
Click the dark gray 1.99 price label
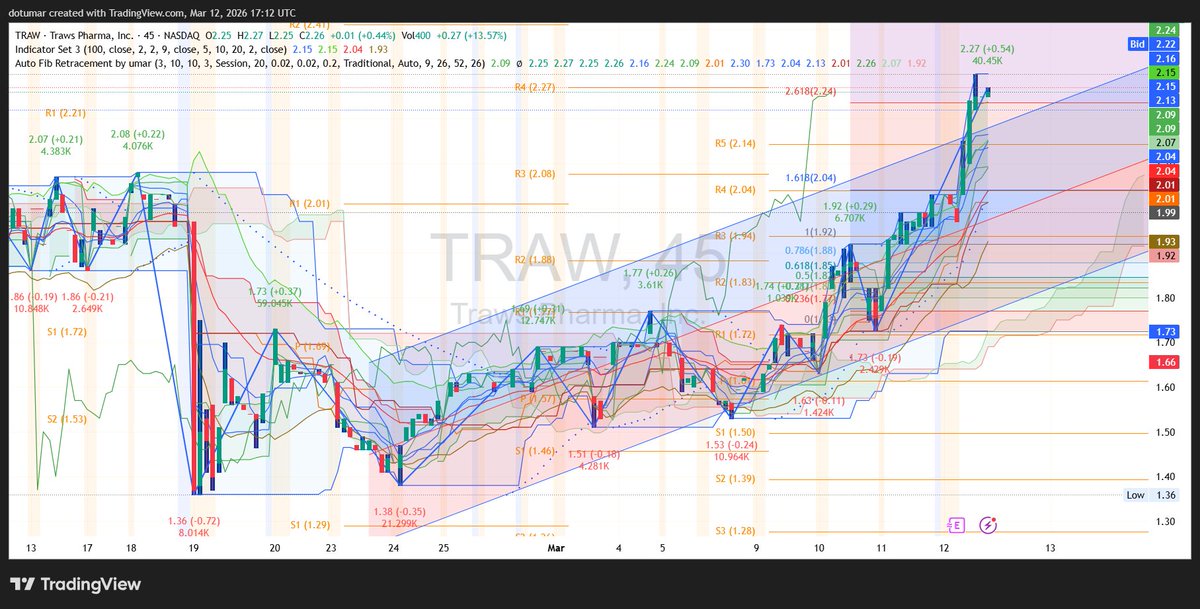[x=1165, y=213]
